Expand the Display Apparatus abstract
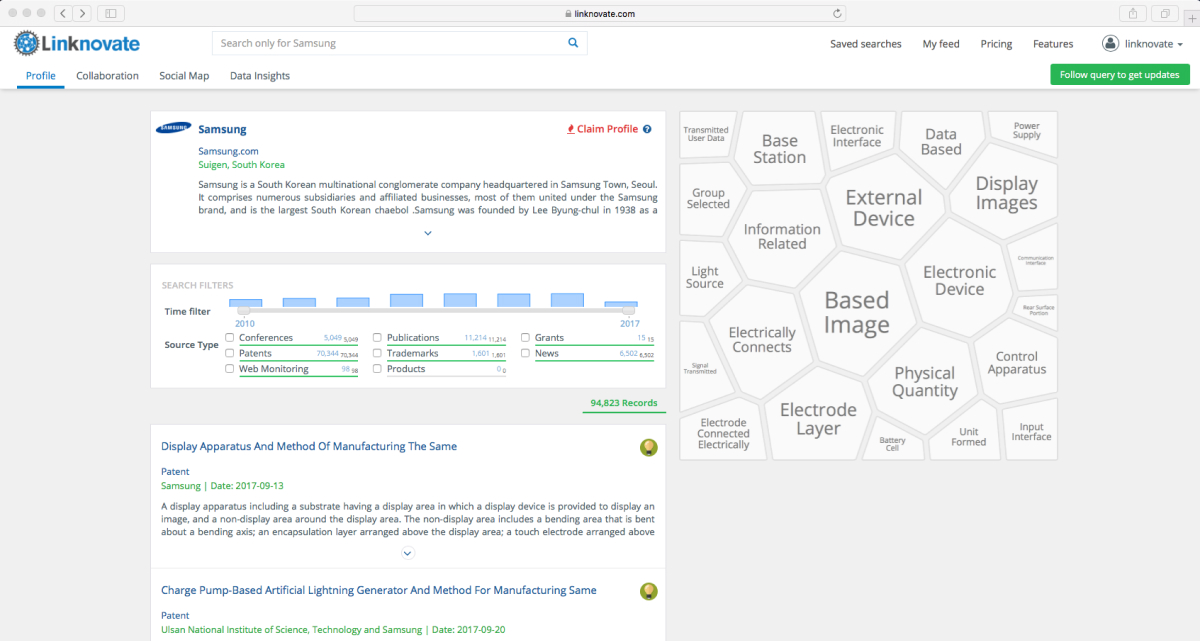The height and width of the screenshot is (641, 1200). tap(407, 553)
